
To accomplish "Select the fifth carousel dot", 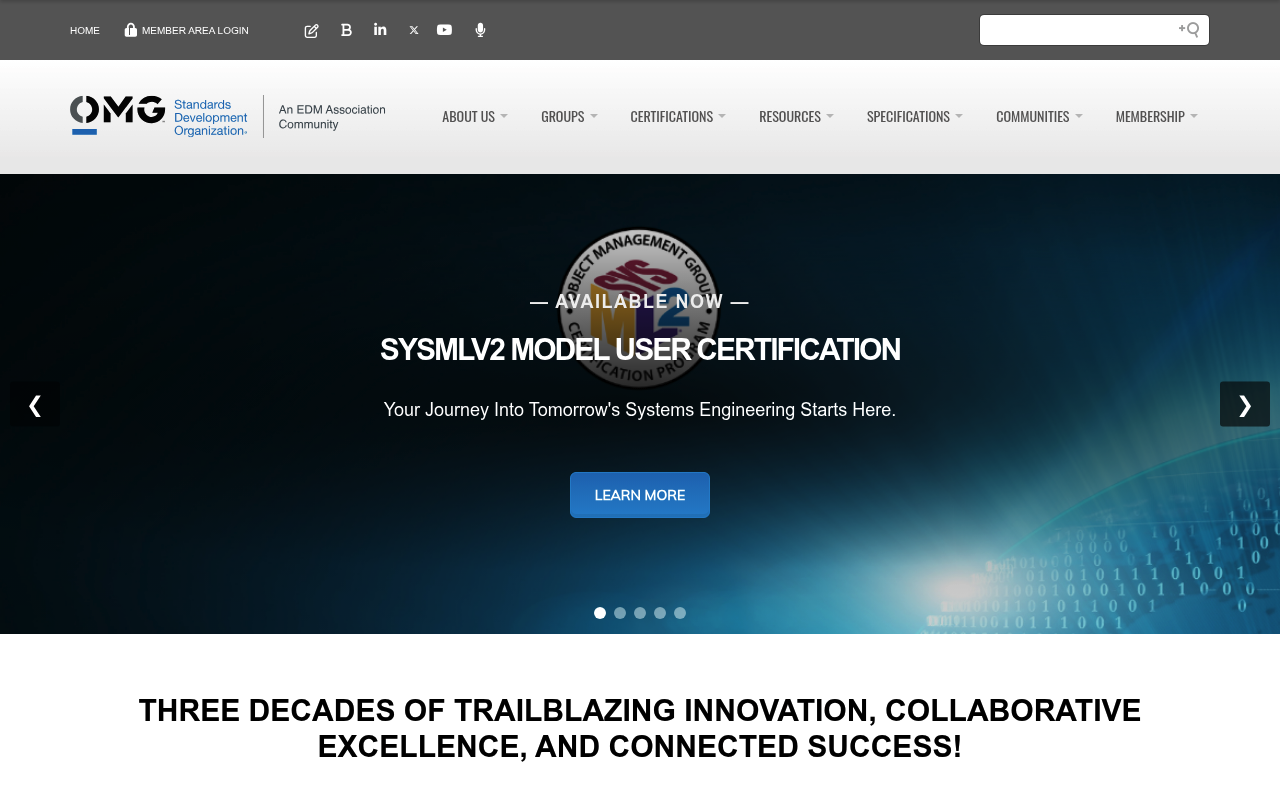I will [680, 613].
